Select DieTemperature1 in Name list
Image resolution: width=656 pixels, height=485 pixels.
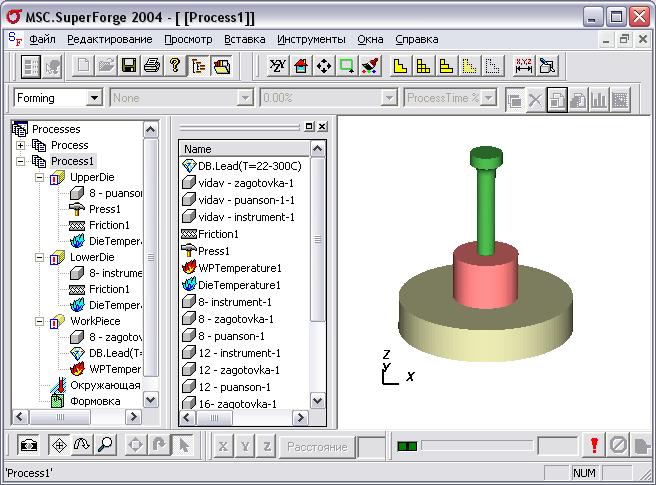point(239,285)
